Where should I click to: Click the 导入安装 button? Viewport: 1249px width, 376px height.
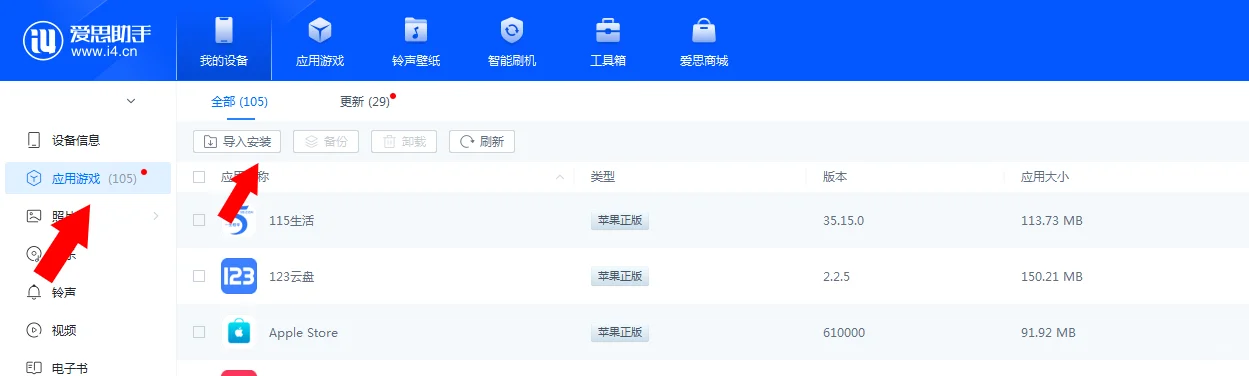click(238, 142)
